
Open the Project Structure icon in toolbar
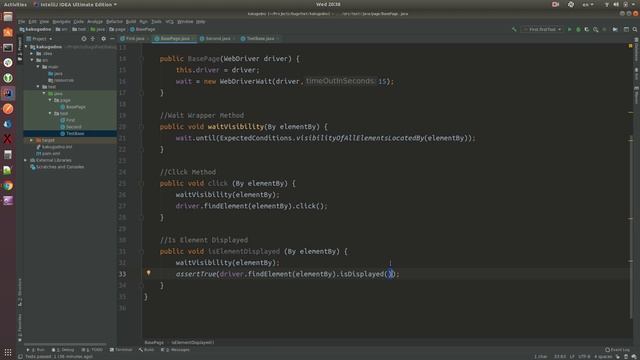(x=626, y=29)
